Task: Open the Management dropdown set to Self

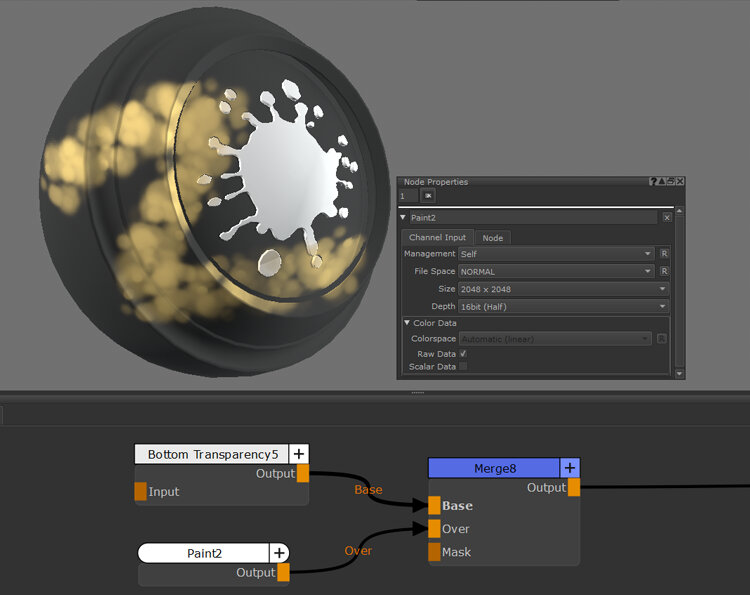Action: tap(555, 254)
